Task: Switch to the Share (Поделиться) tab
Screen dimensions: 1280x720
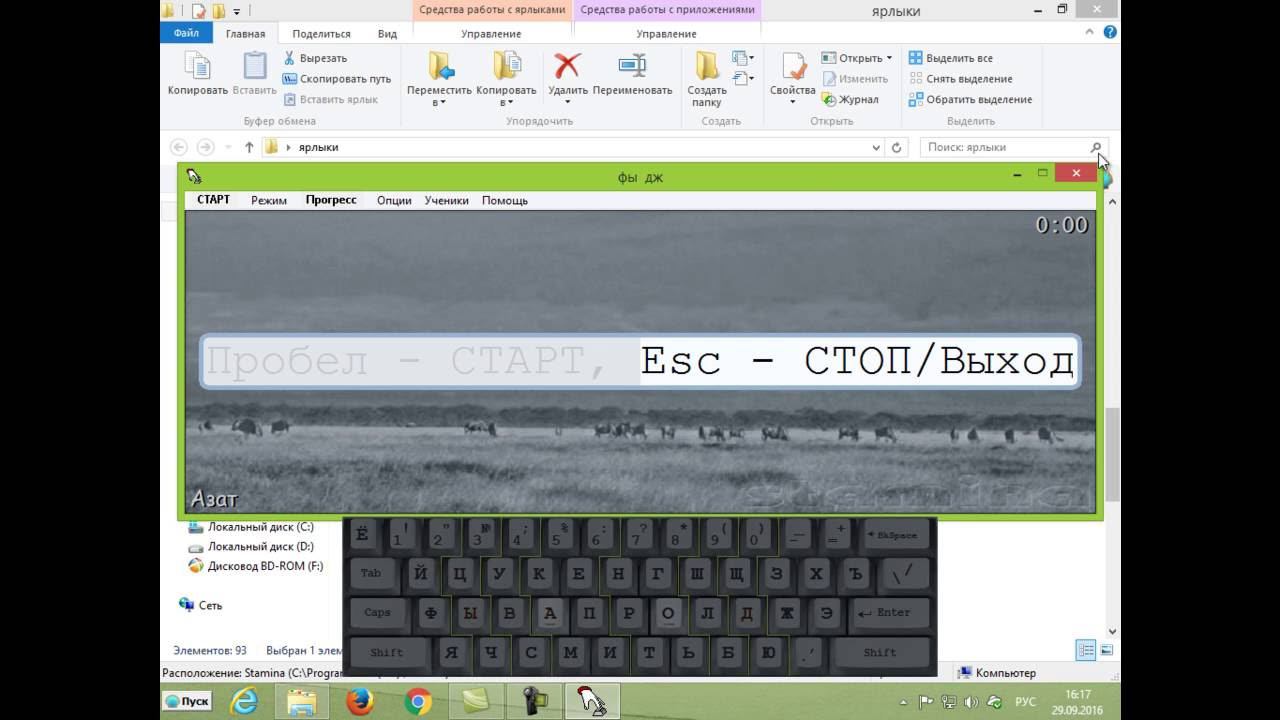Action: coord(321,34)
